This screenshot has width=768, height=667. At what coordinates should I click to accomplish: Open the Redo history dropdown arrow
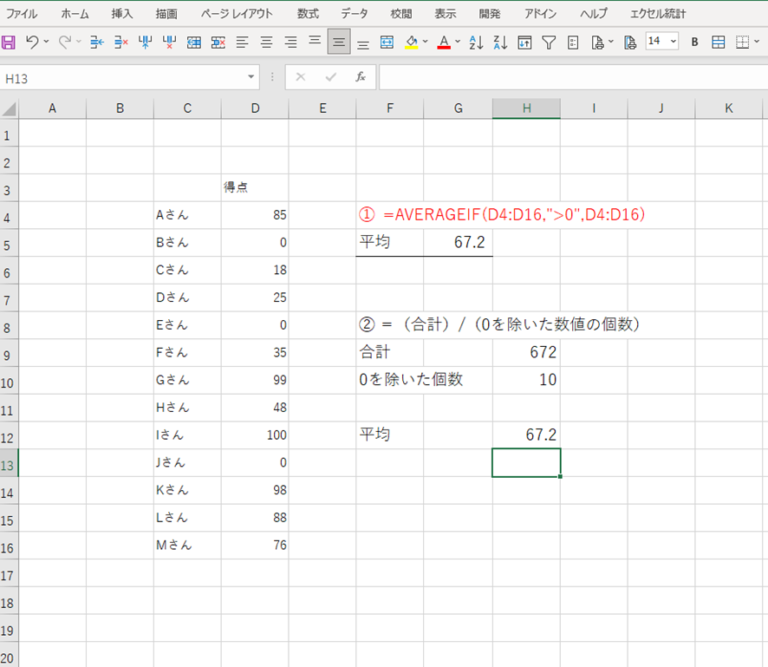tap(78, 42)
